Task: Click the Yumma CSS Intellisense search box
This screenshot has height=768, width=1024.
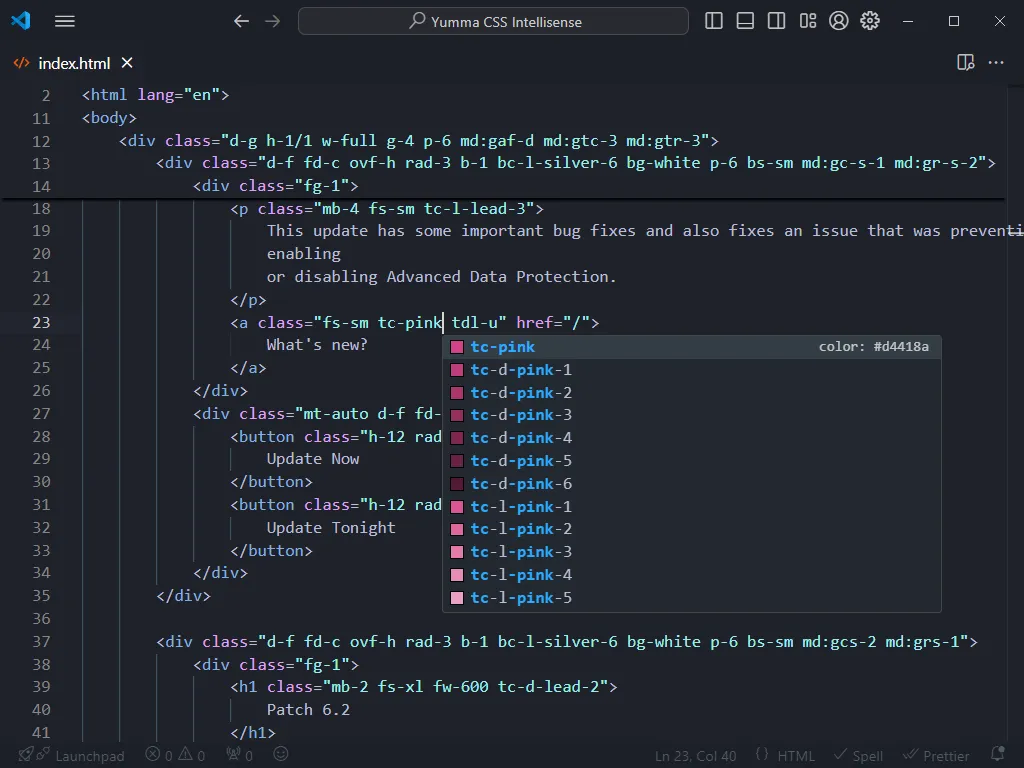Action: 493,22
